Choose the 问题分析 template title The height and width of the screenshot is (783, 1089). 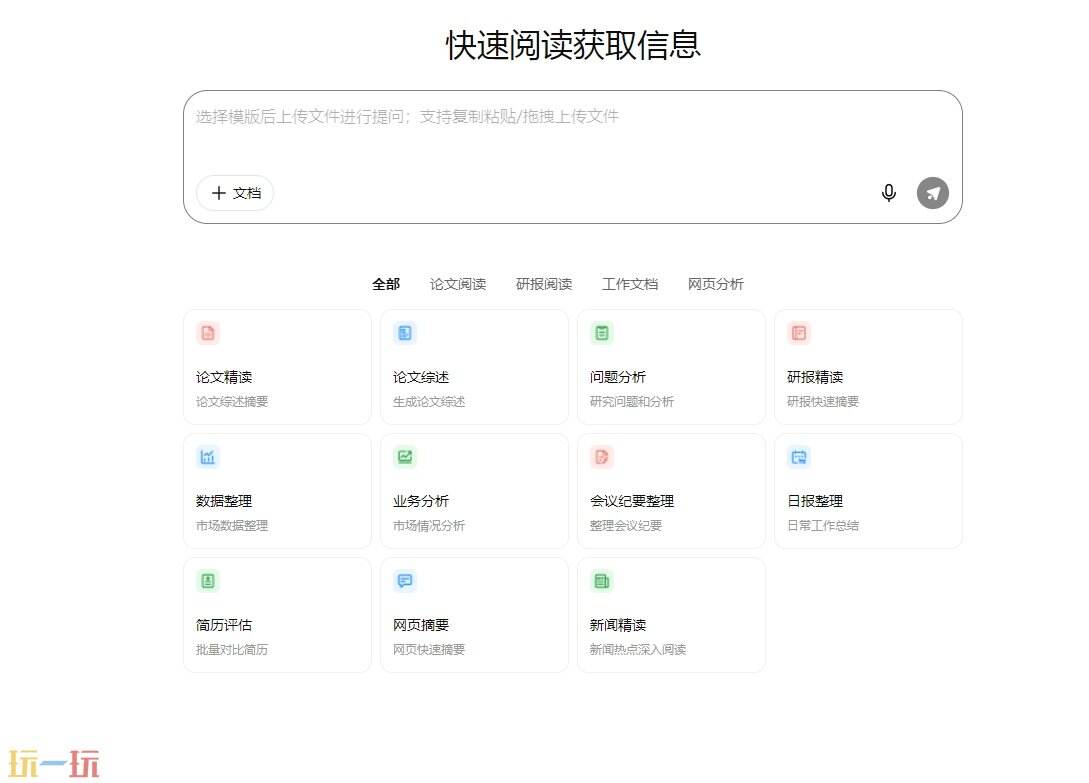(617, 377)
